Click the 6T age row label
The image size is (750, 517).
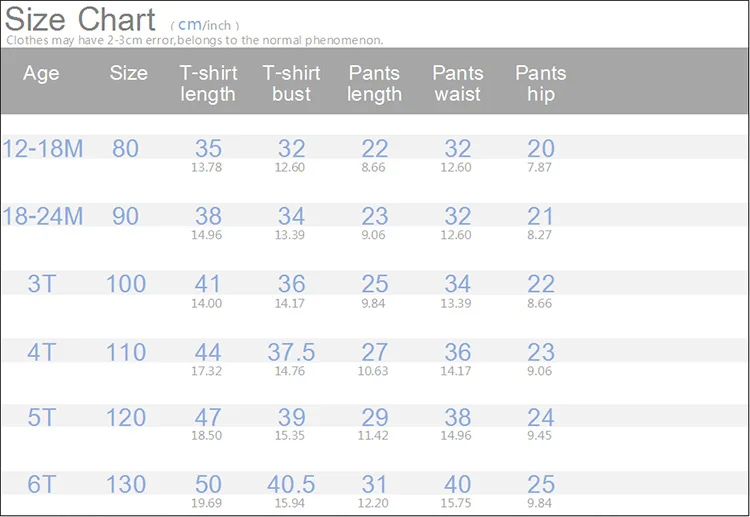42,485
